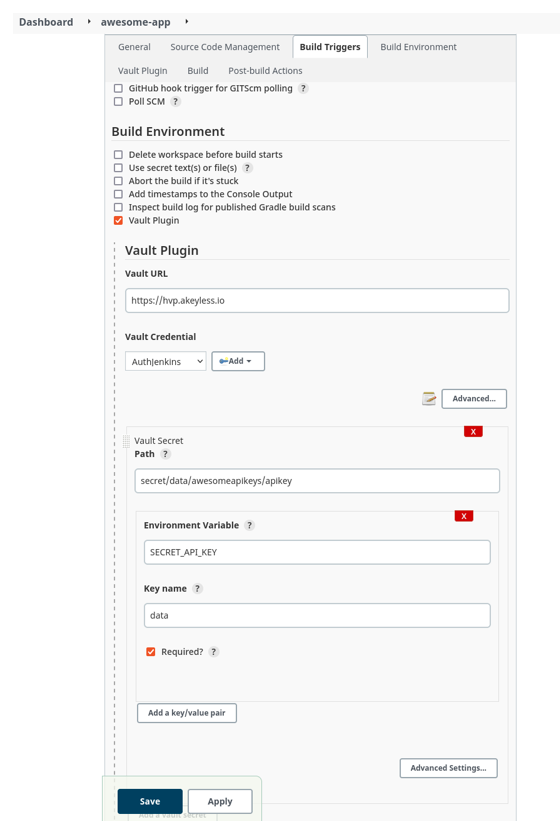Click the SECRET_API_KEY environment variable field
The height and width of the screenshot is (836, 560).
pyautogui.click(x=317, y=552)
